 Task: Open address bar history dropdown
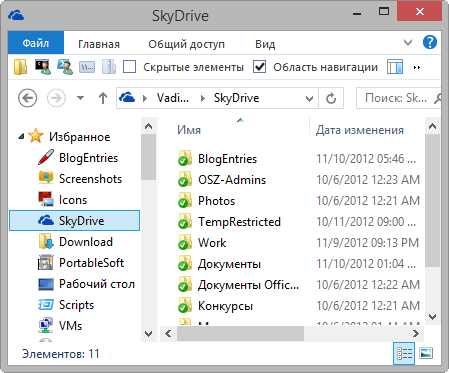point(309,99)
